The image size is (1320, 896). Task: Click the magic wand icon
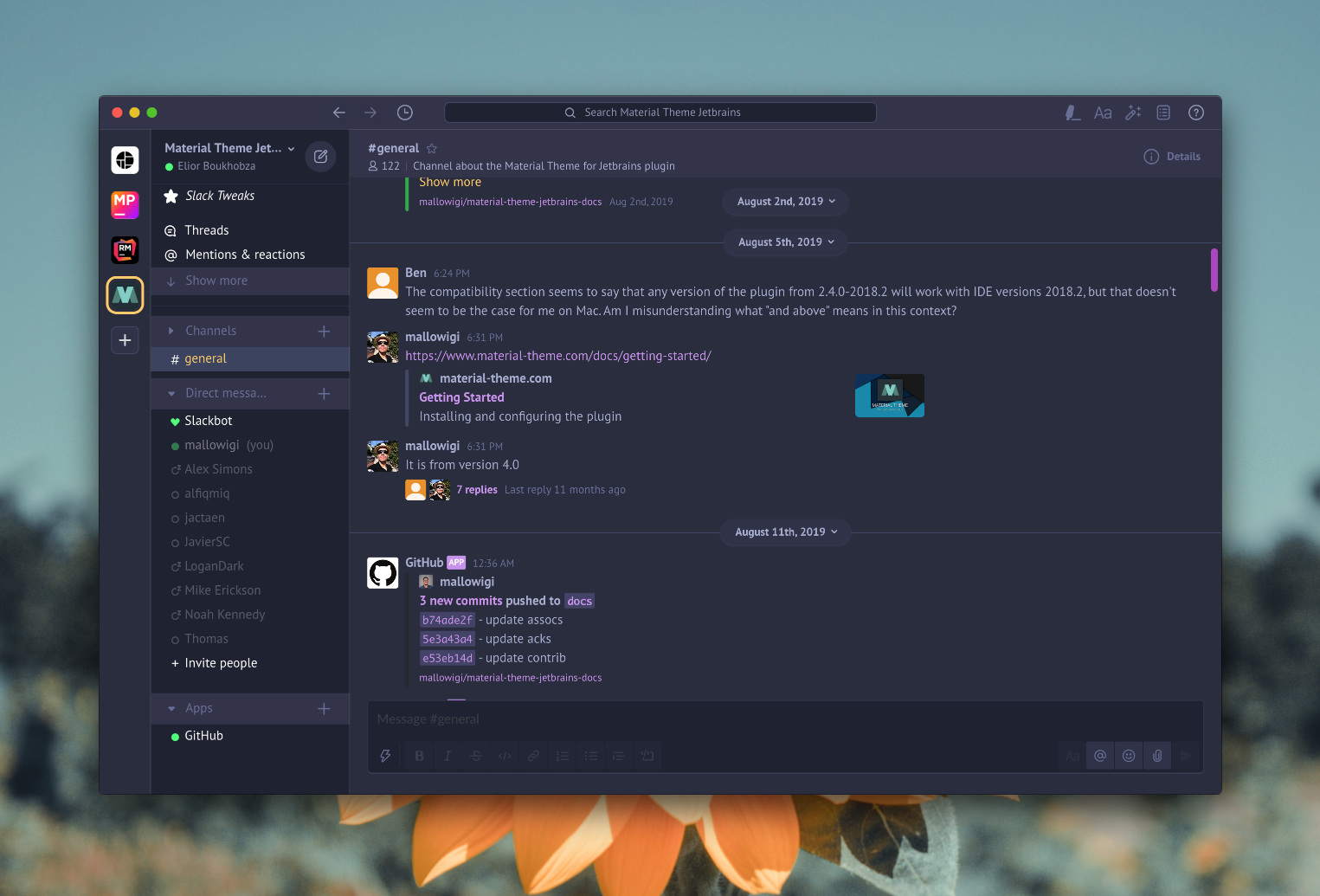click(x=1133, y=113)
